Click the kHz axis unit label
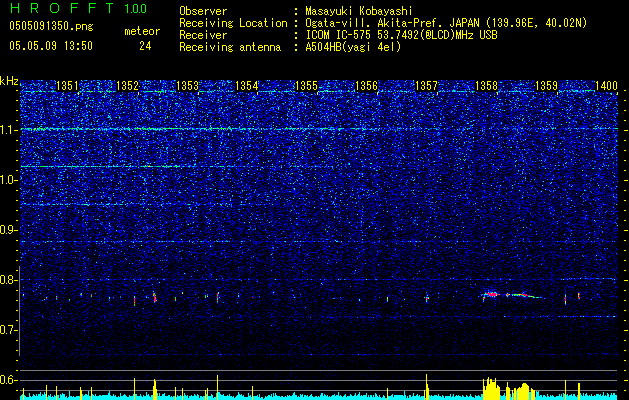This screenshot has height=400, width=629. 9,81
